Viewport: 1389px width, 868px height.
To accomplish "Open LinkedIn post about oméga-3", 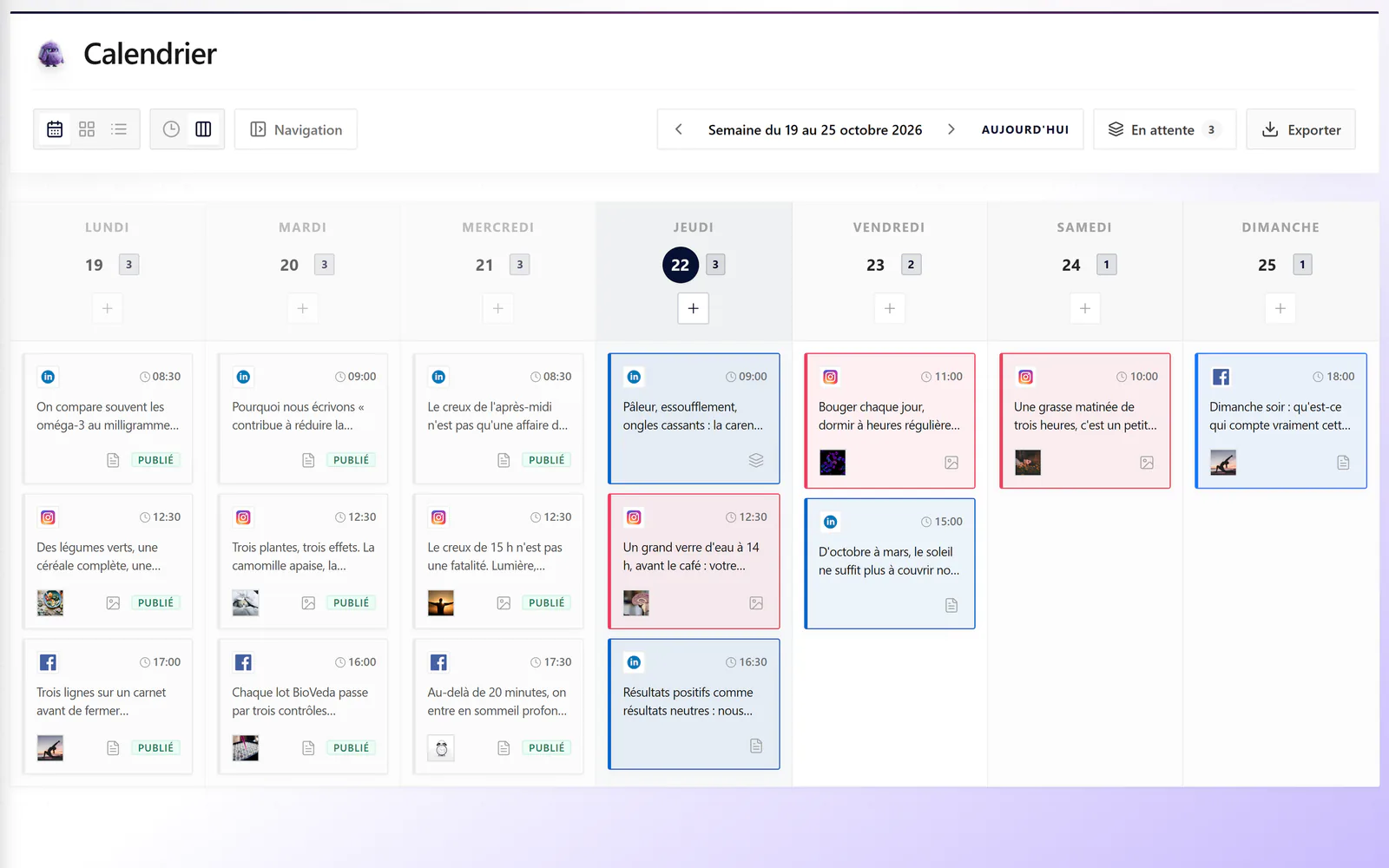I will pyautogui.click(x=108, y=418).
